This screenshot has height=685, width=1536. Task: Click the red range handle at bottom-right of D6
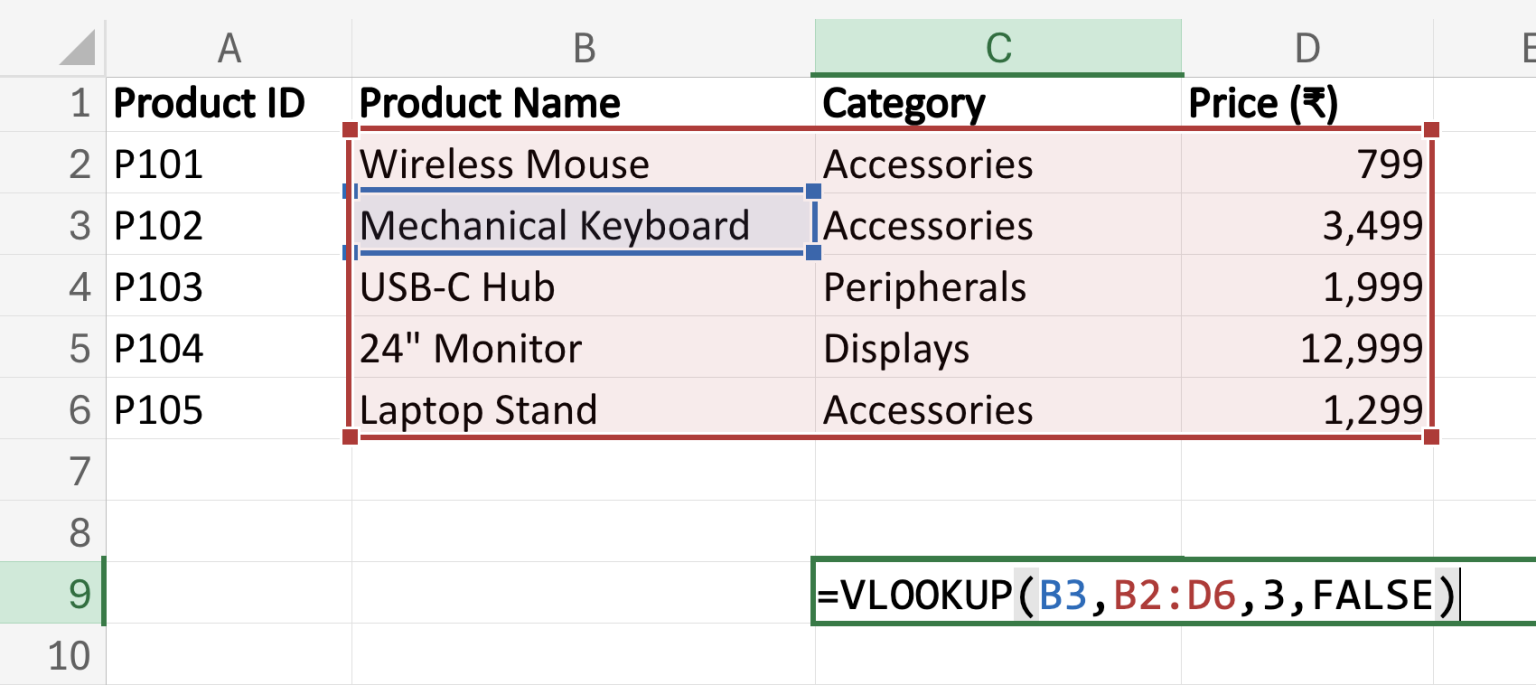pos(1431,436)
